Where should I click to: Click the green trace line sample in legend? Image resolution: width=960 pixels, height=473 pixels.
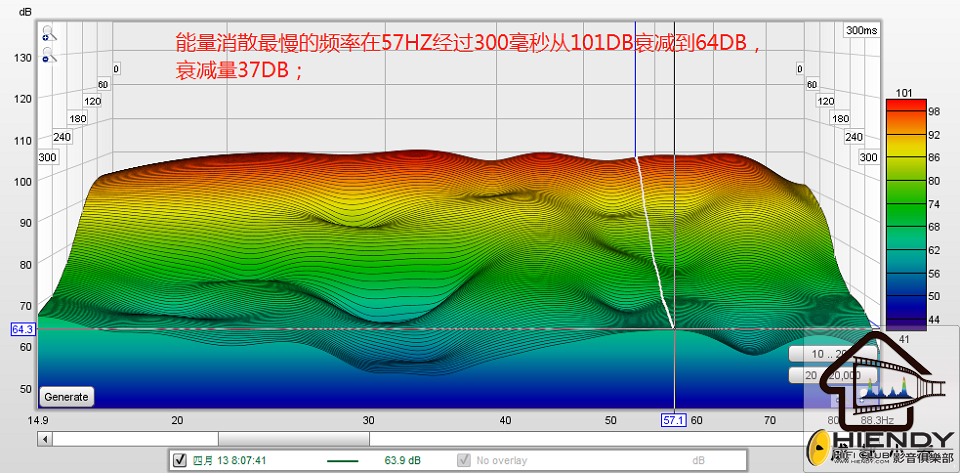(342, 460)
